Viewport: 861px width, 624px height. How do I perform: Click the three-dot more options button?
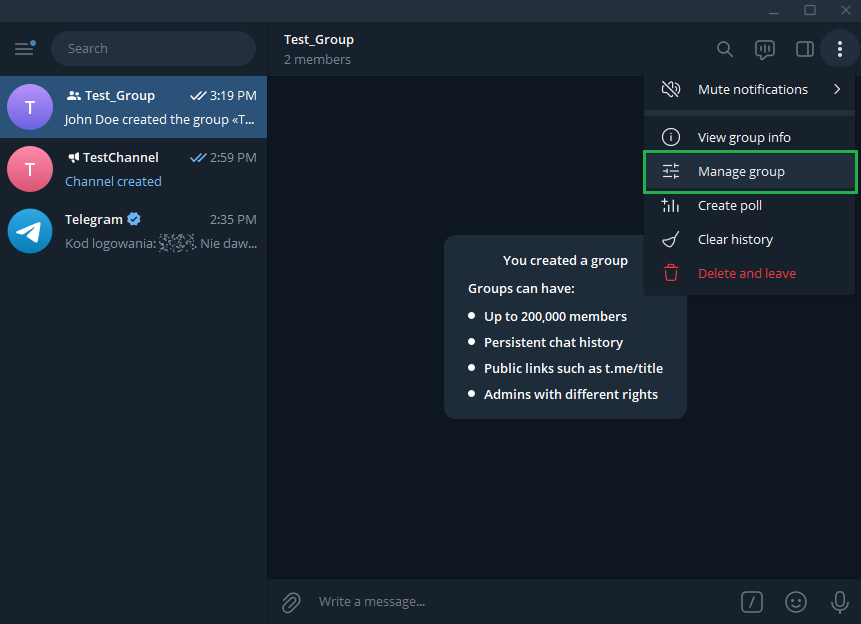(840, 49)
